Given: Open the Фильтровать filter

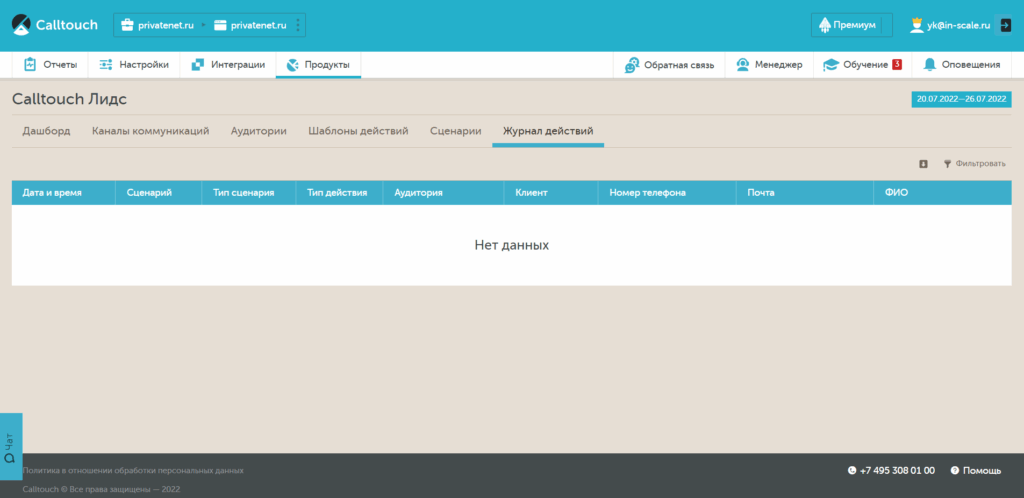Looking at the screenshot, I should (974, 164).
